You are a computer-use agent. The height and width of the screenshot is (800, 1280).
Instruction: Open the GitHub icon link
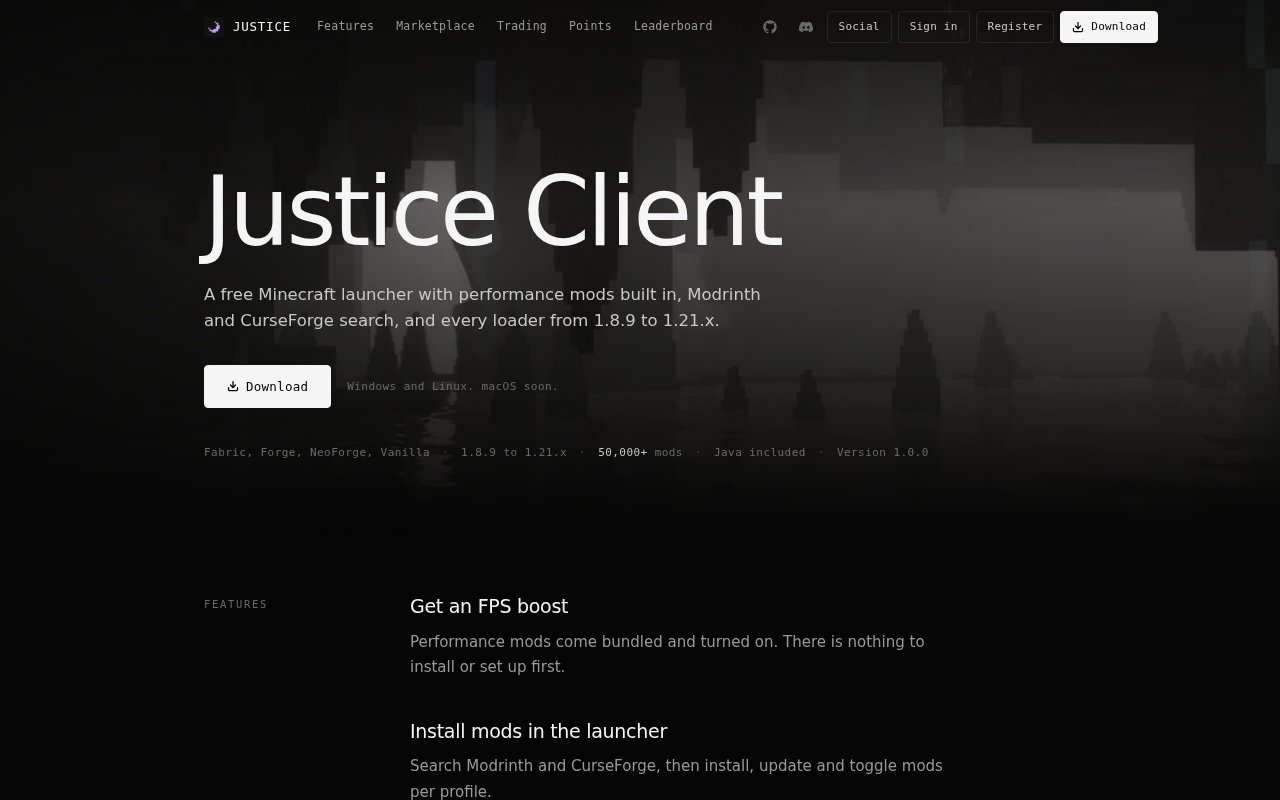pyautogui.click(x=770, y=27)
